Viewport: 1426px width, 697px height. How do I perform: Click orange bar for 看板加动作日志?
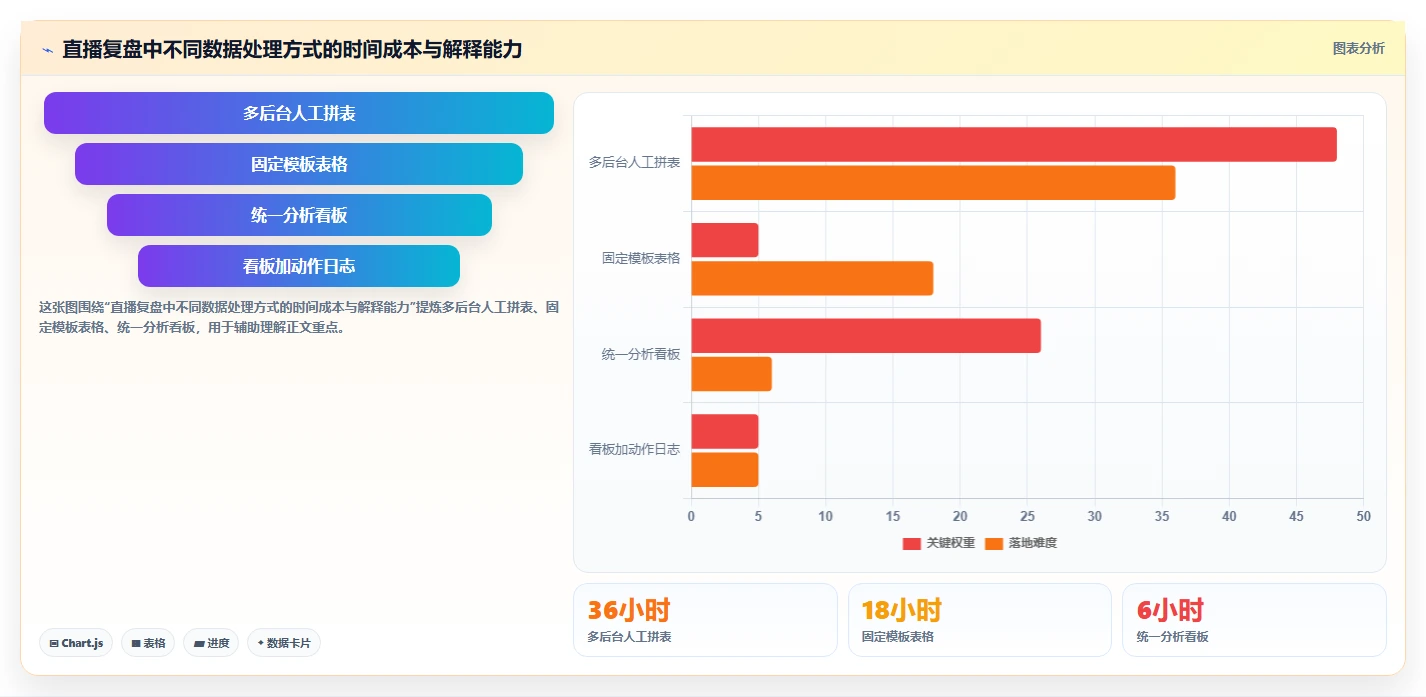725,470
